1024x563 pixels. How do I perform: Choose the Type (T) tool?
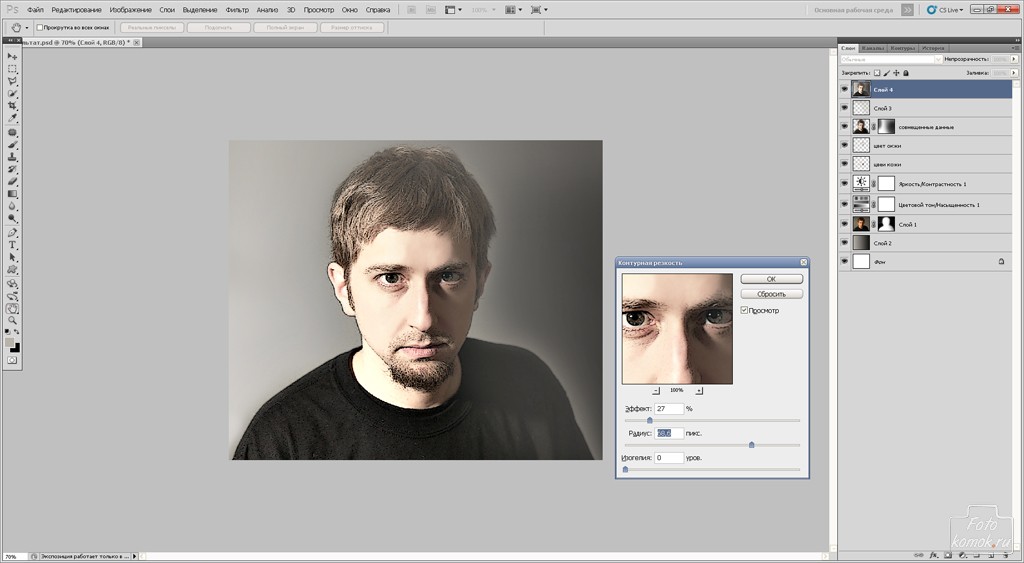[13, 245]
